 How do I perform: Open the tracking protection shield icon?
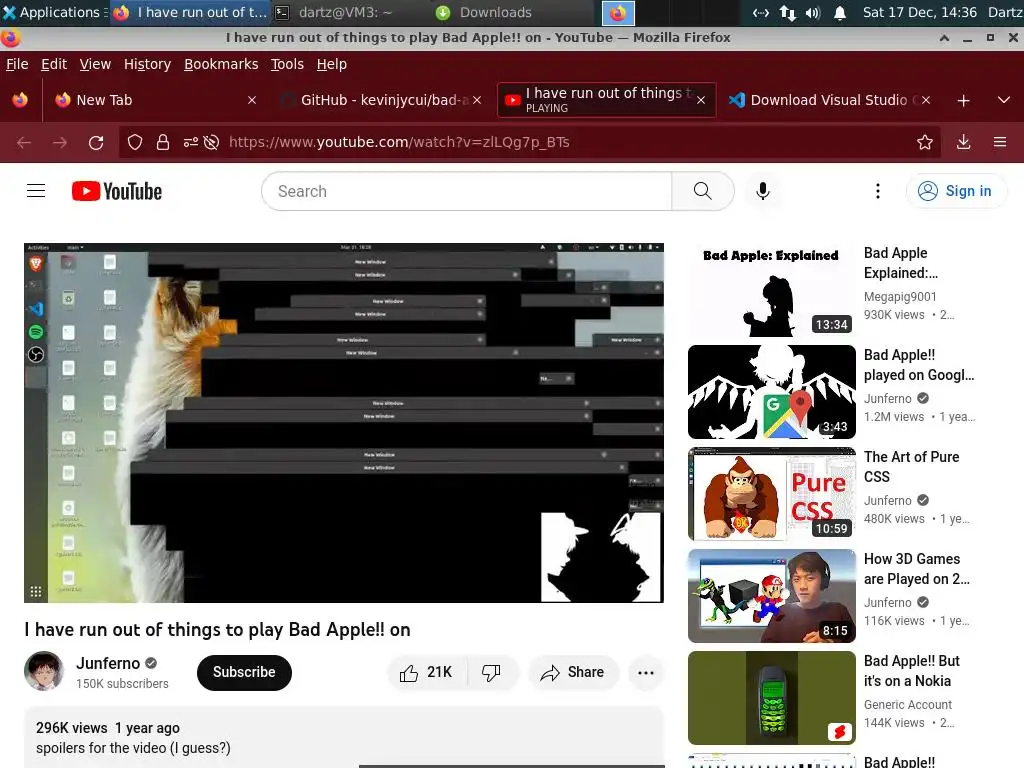pos(135,142)
